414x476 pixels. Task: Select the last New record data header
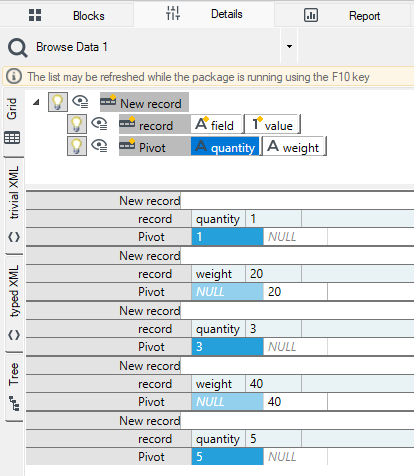coord(103,421)
